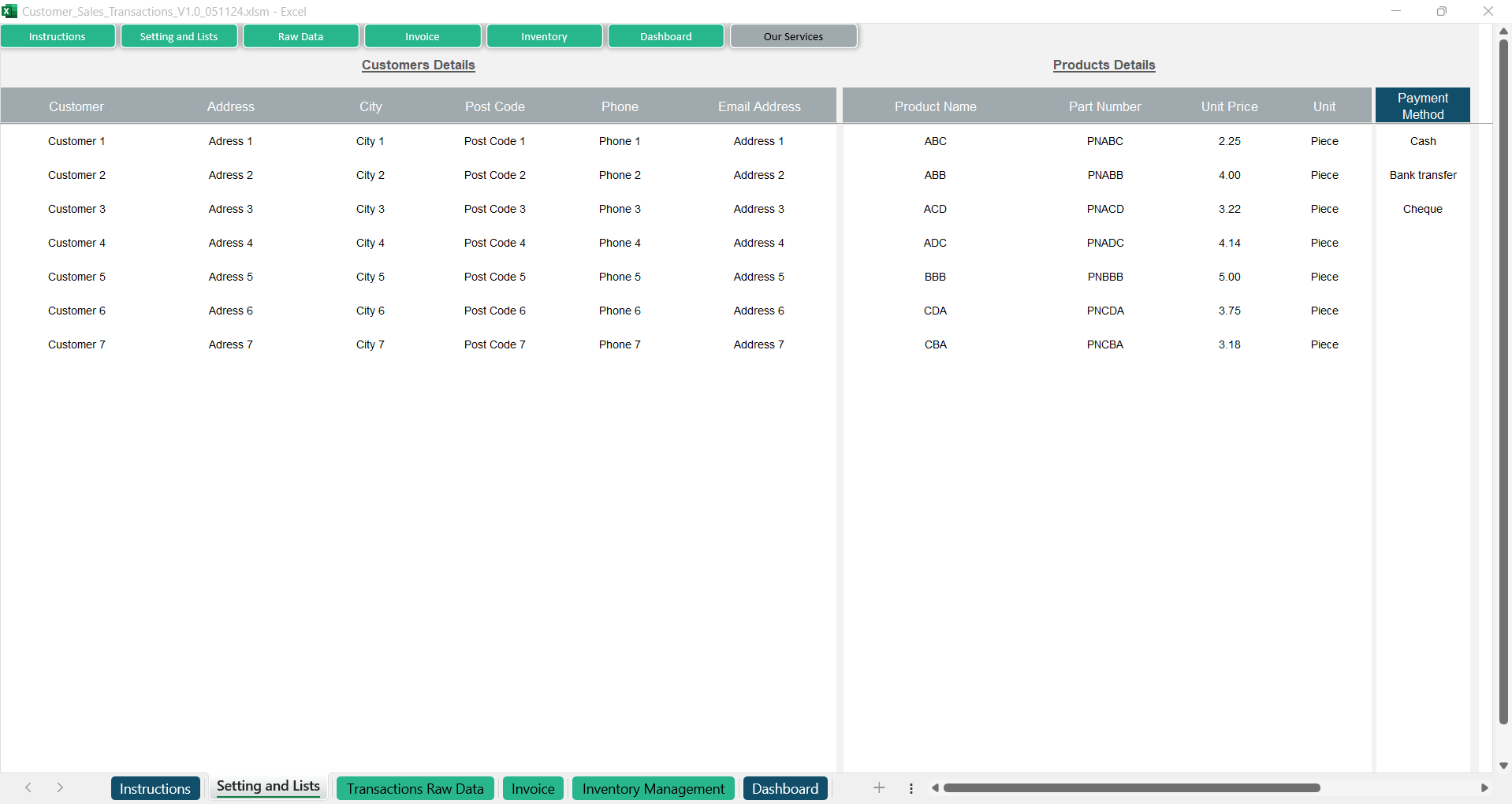Viewport: 1512px width, 804px height.
Task: Select the Payment Method header cell
Action: (x=1422, y=106)
